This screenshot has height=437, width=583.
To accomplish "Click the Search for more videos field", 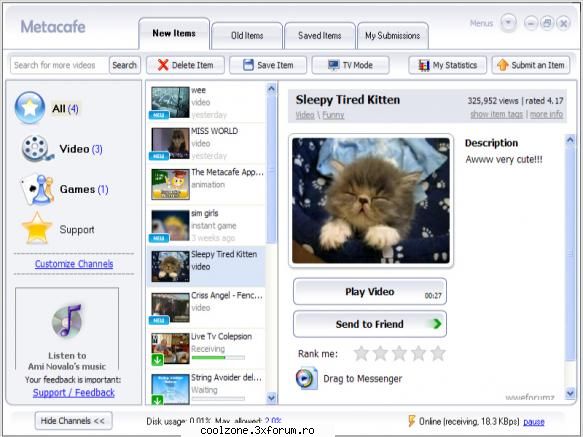I will (59, 65).
